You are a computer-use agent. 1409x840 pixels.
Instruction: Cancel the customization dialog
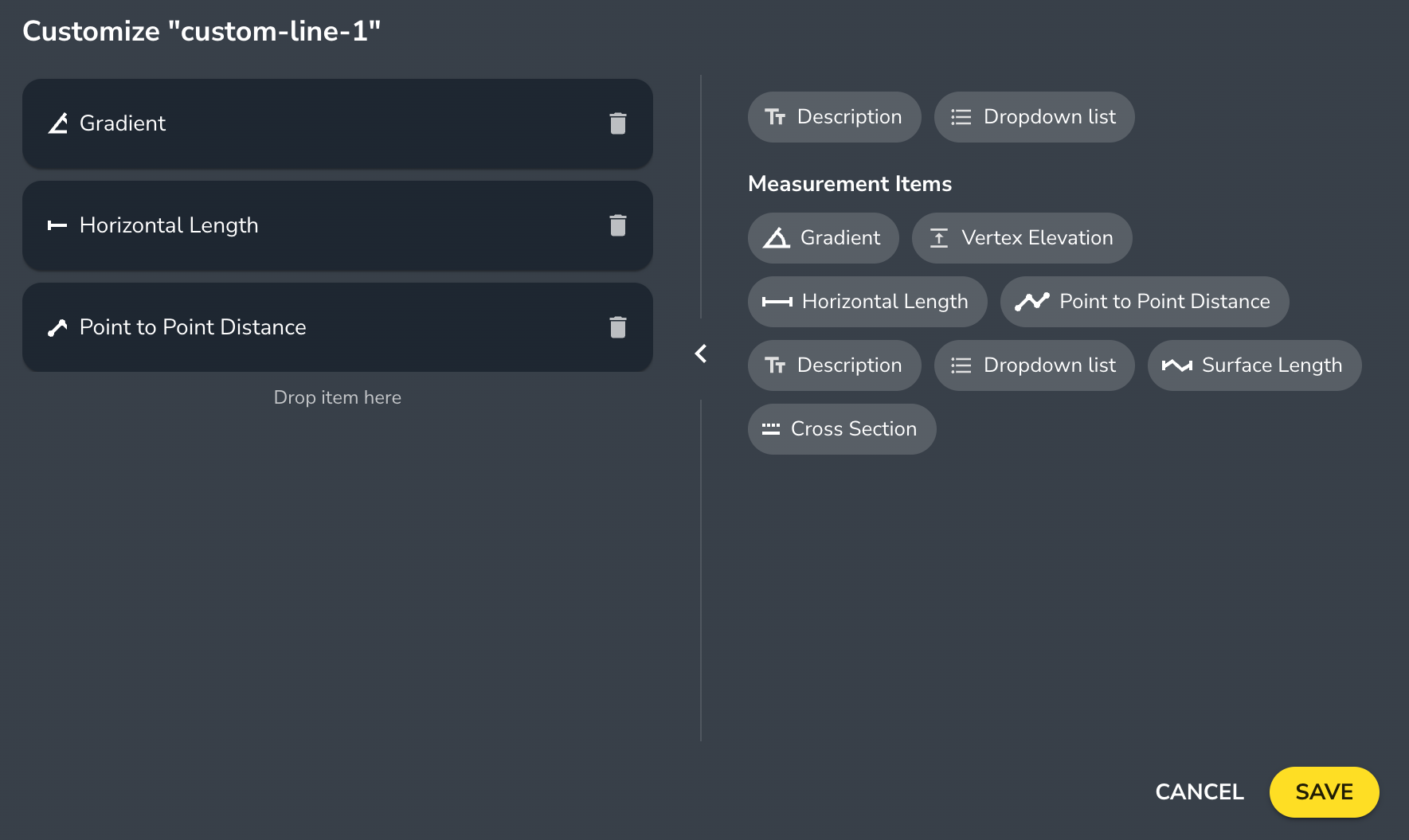pos(1200,792)
